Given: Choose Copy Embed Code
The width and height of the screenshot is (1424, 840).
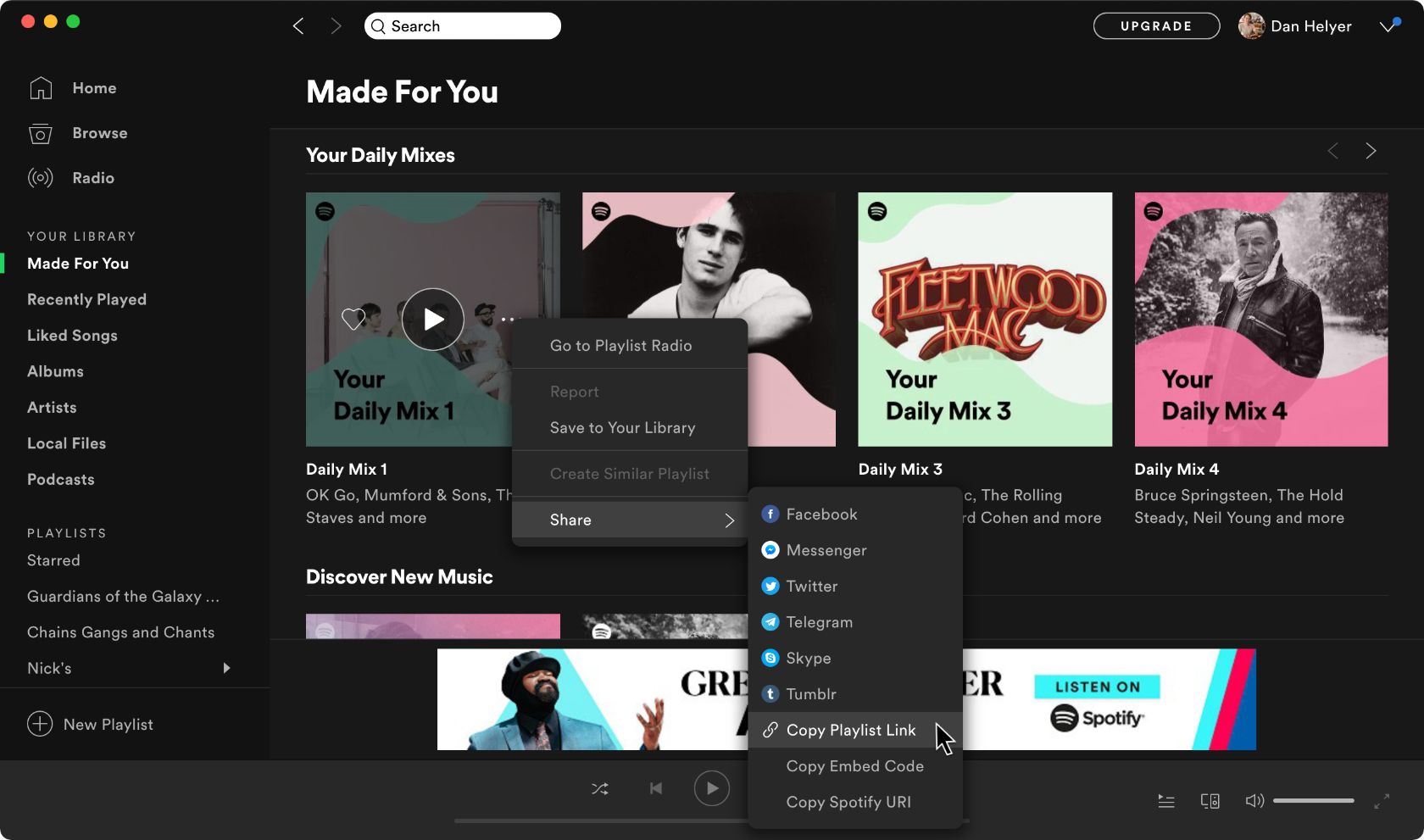Looking at the screenshot, I should 855,766.
